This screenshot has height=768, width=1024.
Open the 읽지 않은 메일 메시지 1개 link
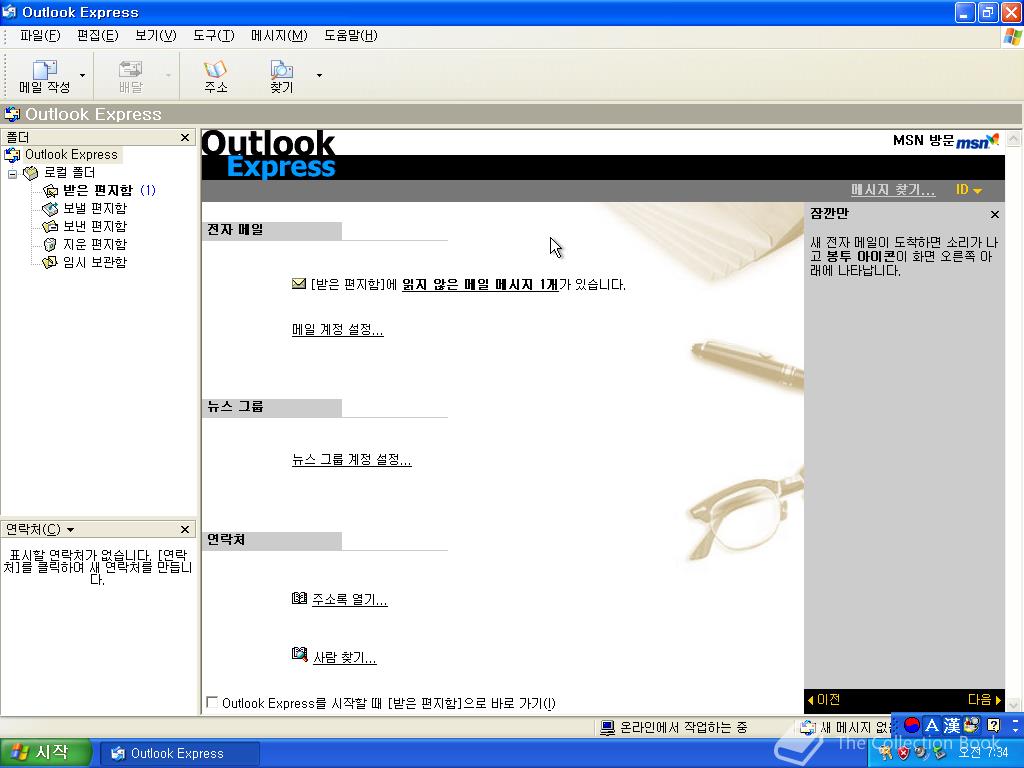[x=480, y=285]
